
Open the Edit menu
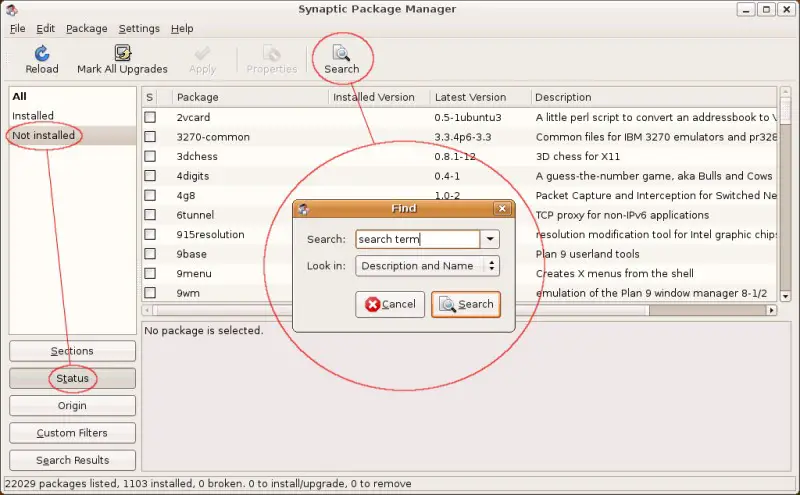point(45,29)
